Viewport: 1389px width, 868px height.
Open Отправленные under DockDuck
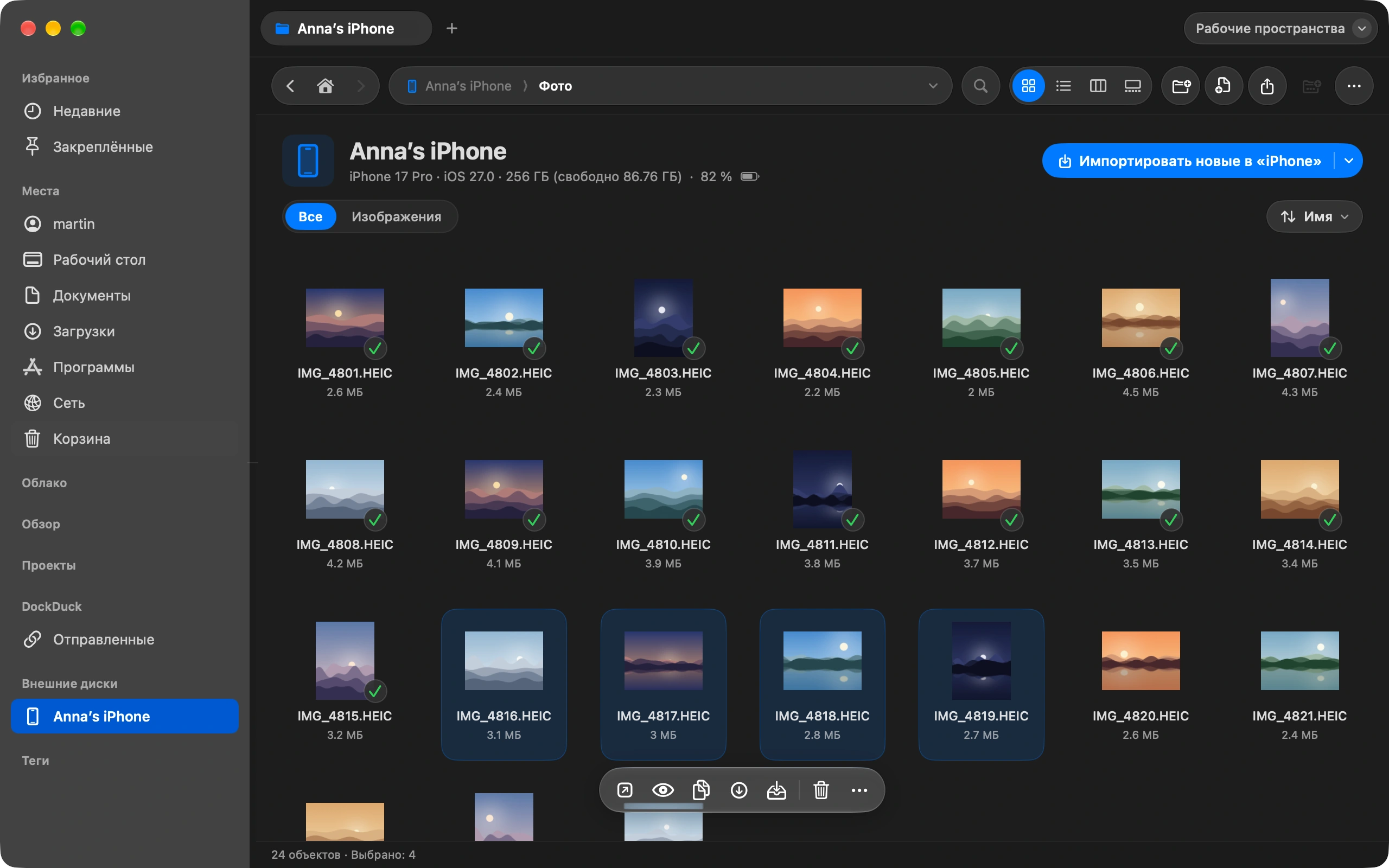pos(125,640)
